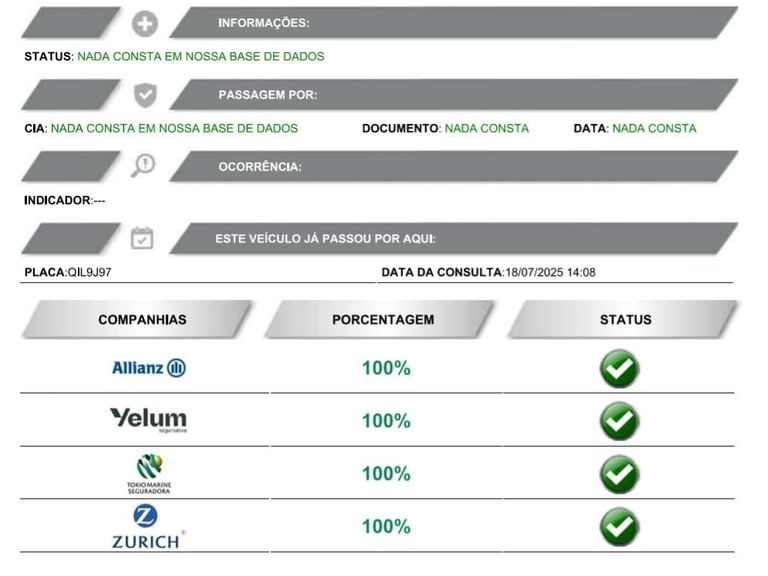
Task: Click the Allianz 100% percentage value
Action: point(386,368)
